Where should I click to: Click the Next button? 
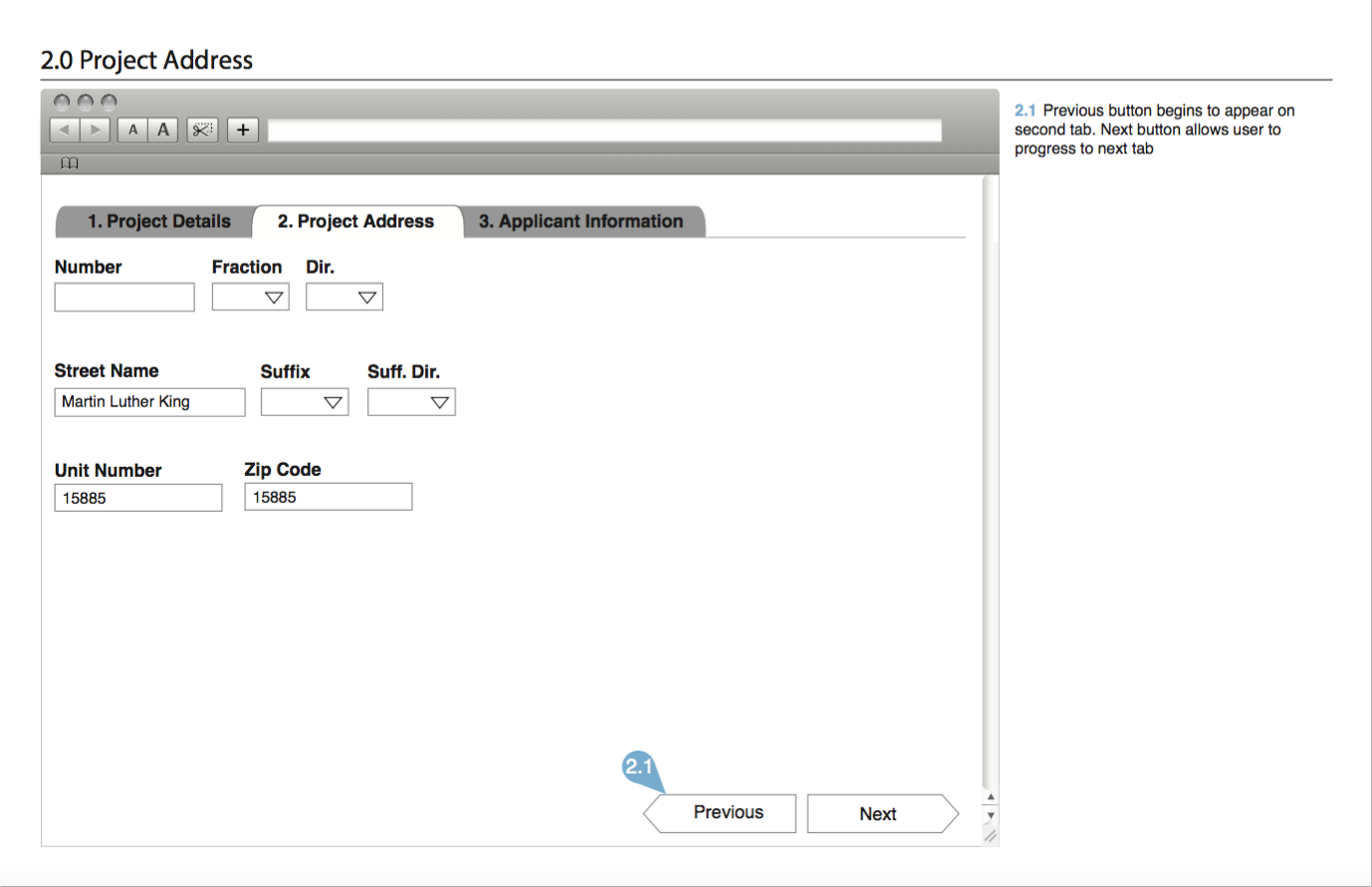(x=878, y=813)
